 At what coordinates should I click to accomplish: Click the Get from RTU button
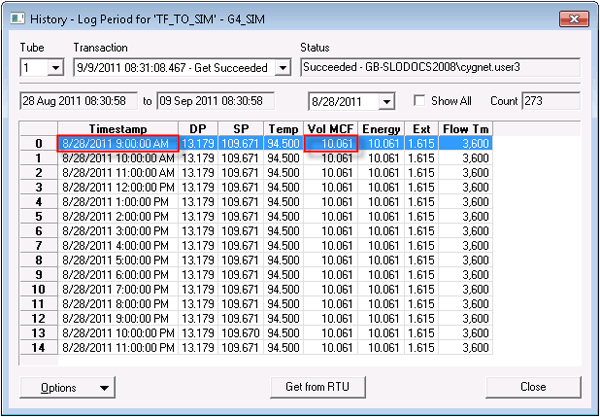coord(318,387)
